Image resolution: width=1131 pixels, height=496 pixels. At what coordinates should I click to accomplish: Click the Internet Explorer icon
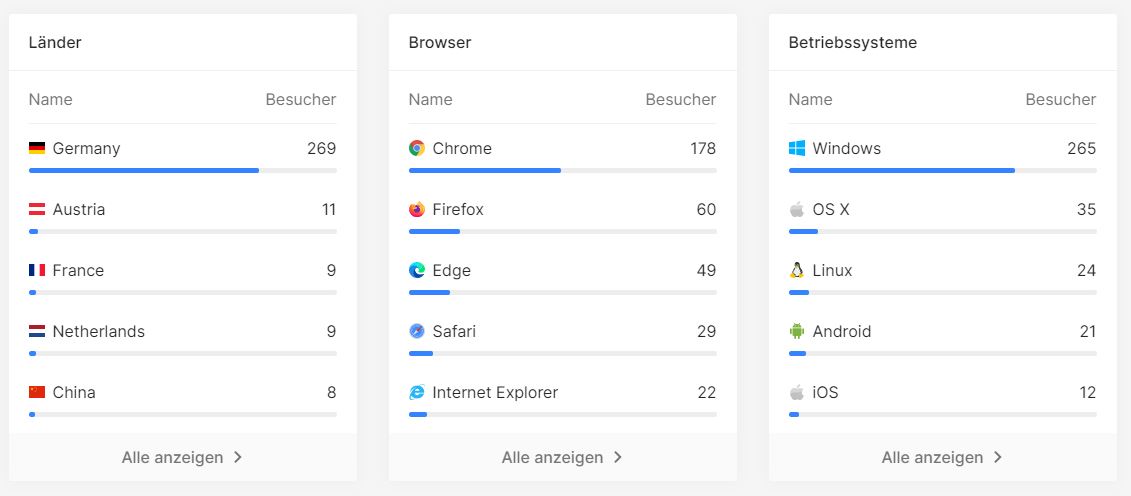click(417, 393)
